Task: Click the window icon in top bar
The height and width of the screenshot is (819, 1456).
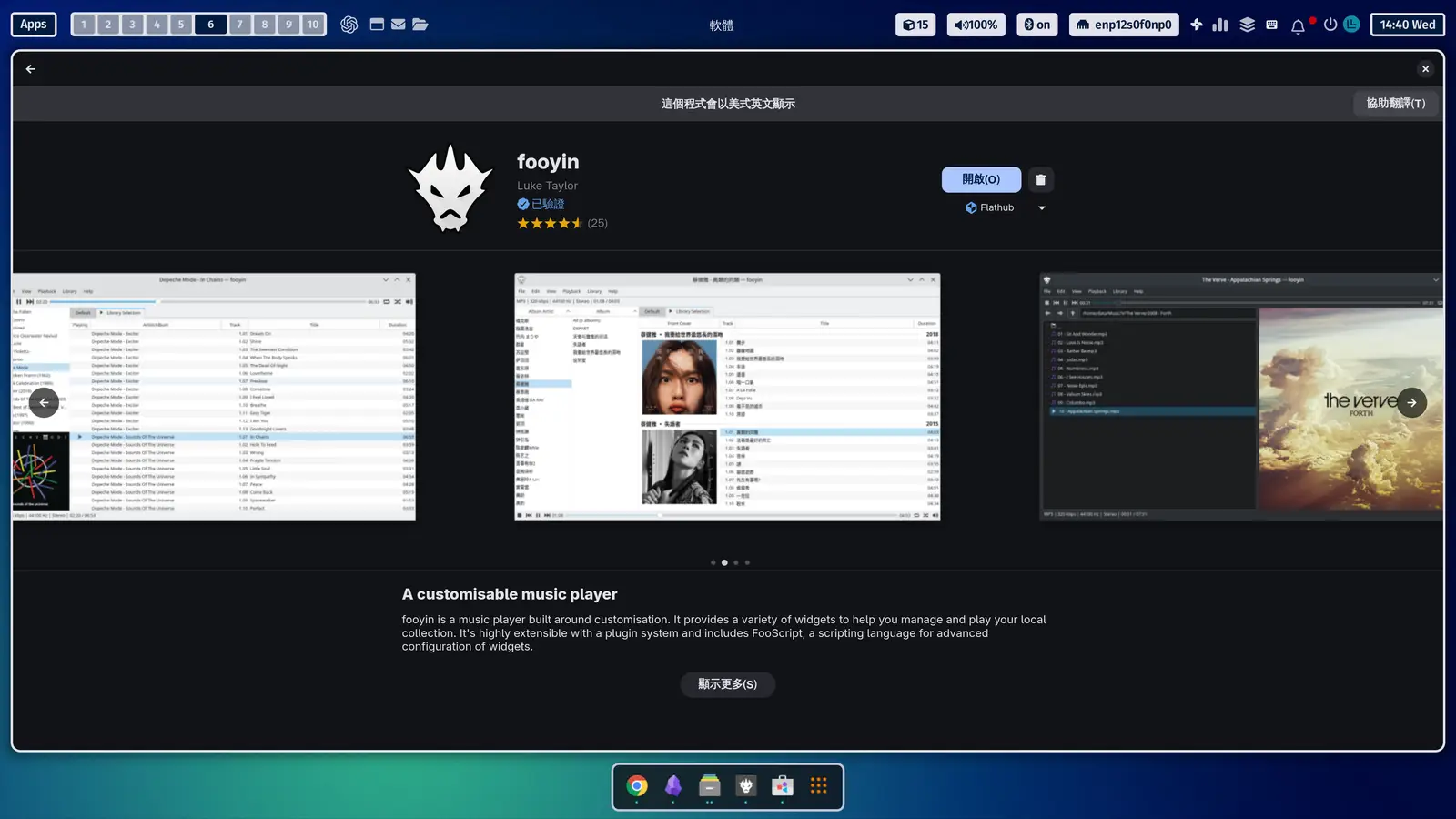Action: 377,25
